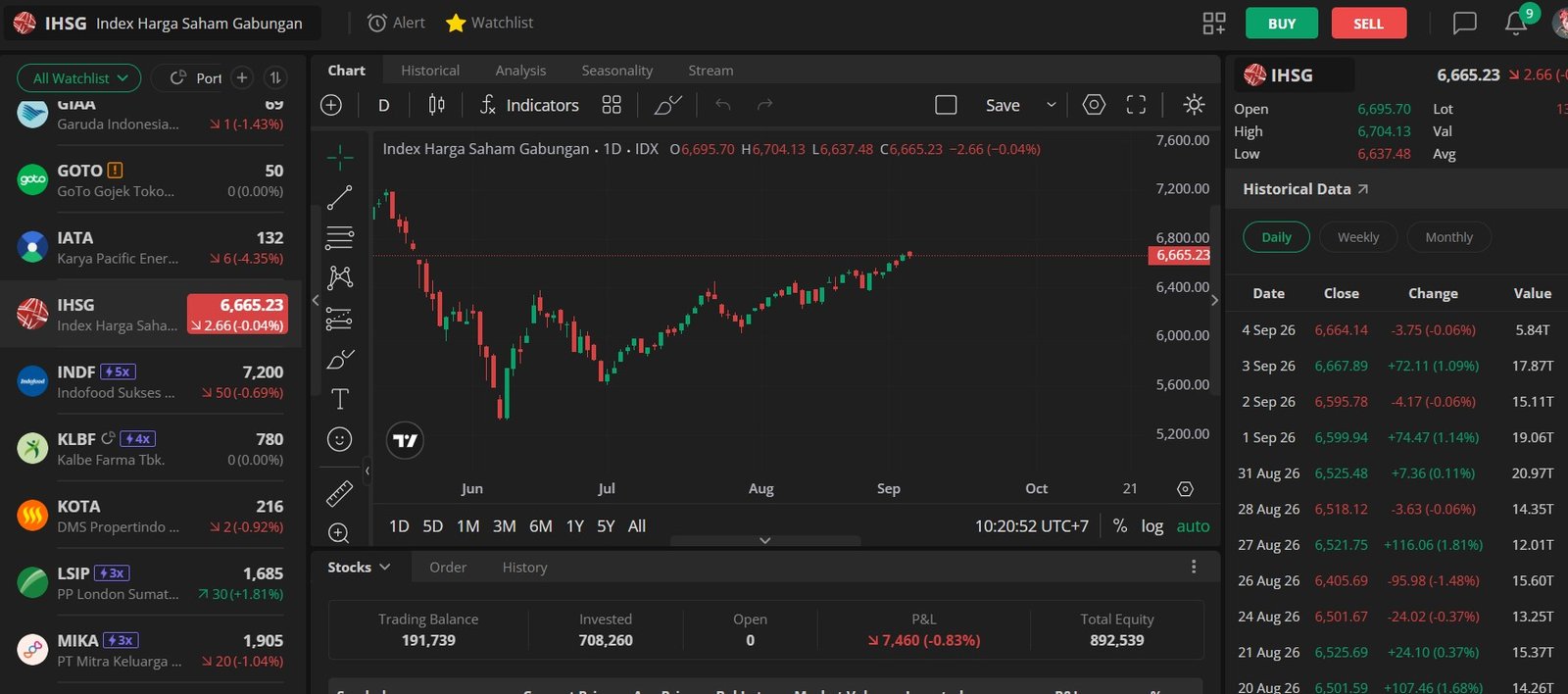Open the chat messages icon
The image size is (1568, 694).
[1464, 24]
